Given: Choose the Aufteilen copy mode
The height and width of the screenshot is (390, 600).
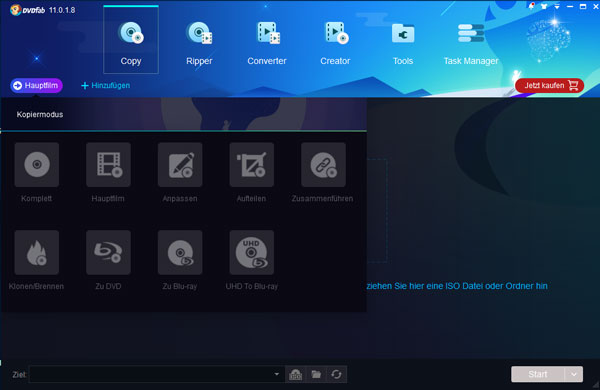Looking at the screenshot, I should (251, 165).
